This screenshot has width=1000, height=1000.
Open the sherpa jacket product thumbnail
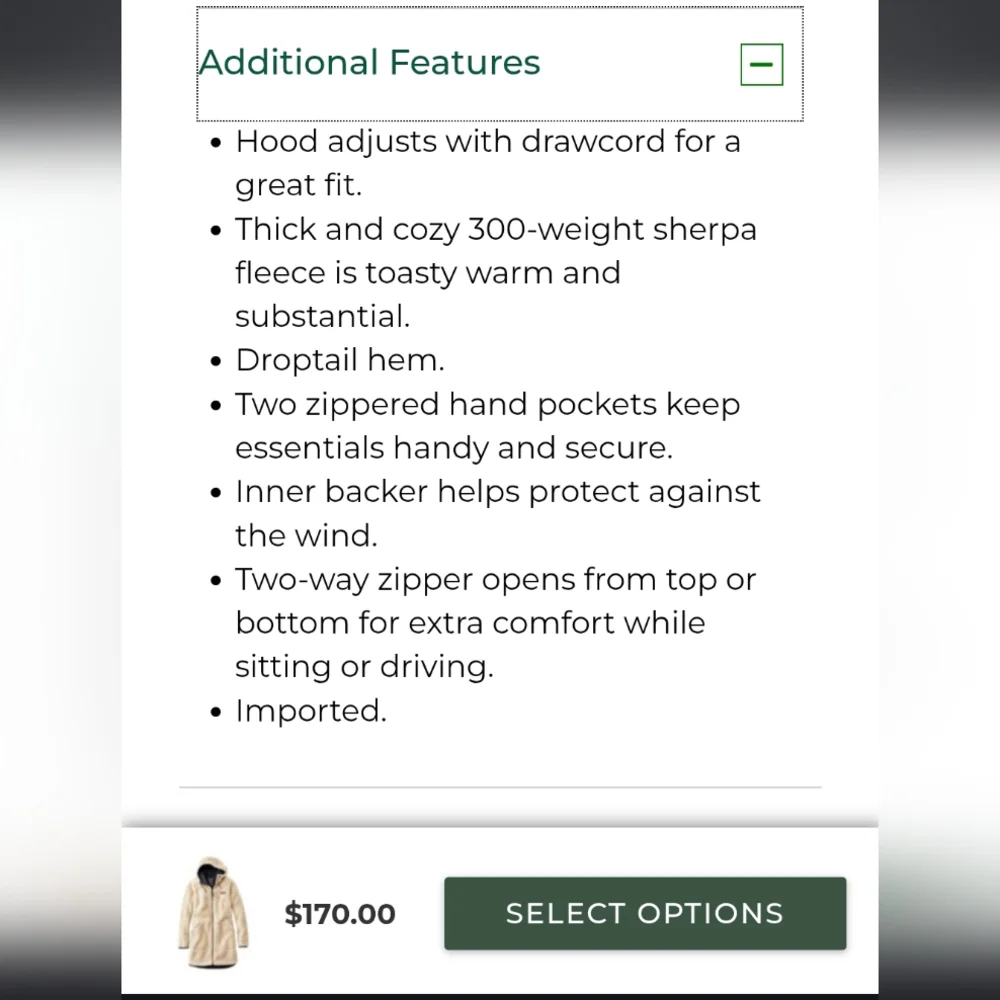tap(213, 913)
